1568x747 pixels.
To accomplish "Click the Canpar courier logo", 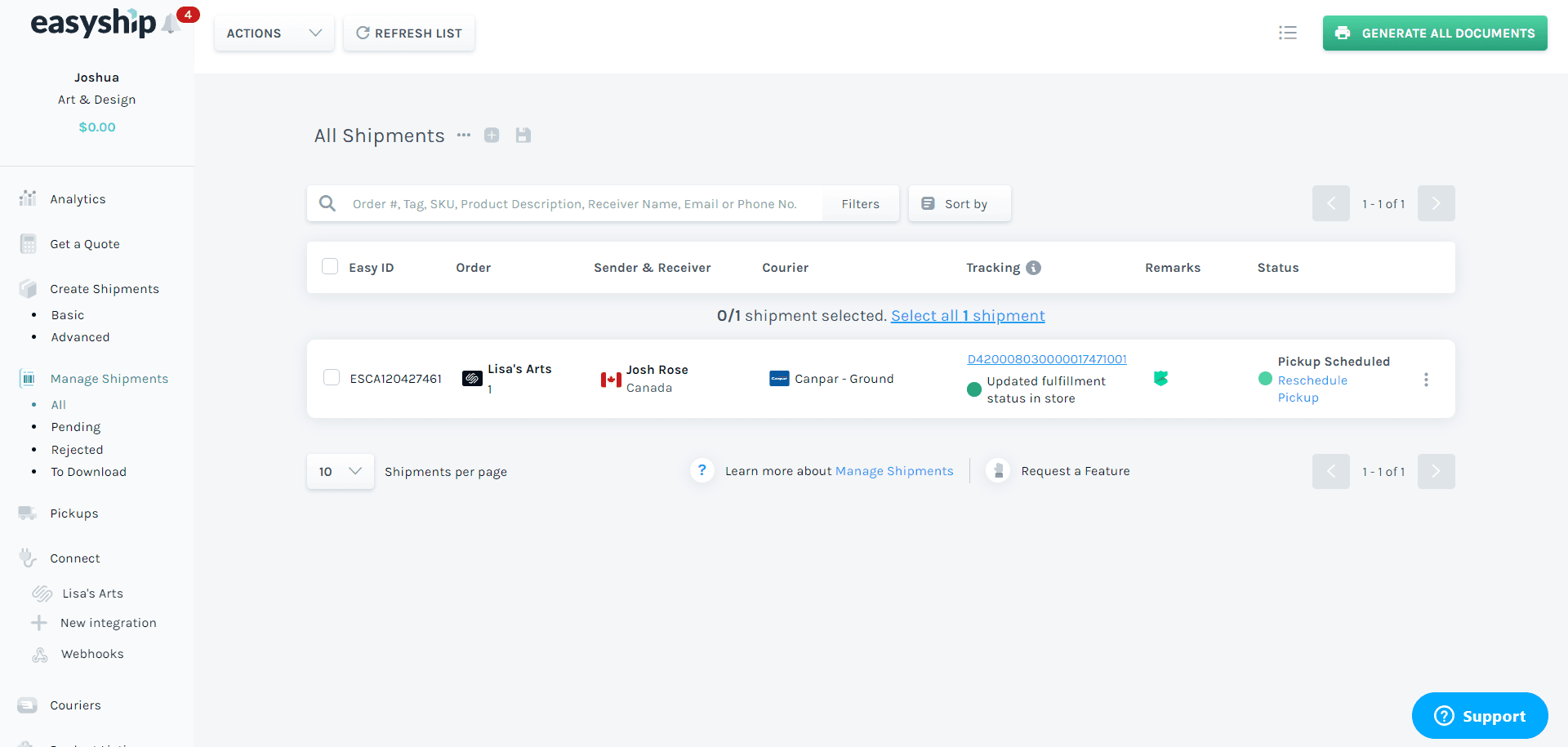I will [x=779, y=379].
